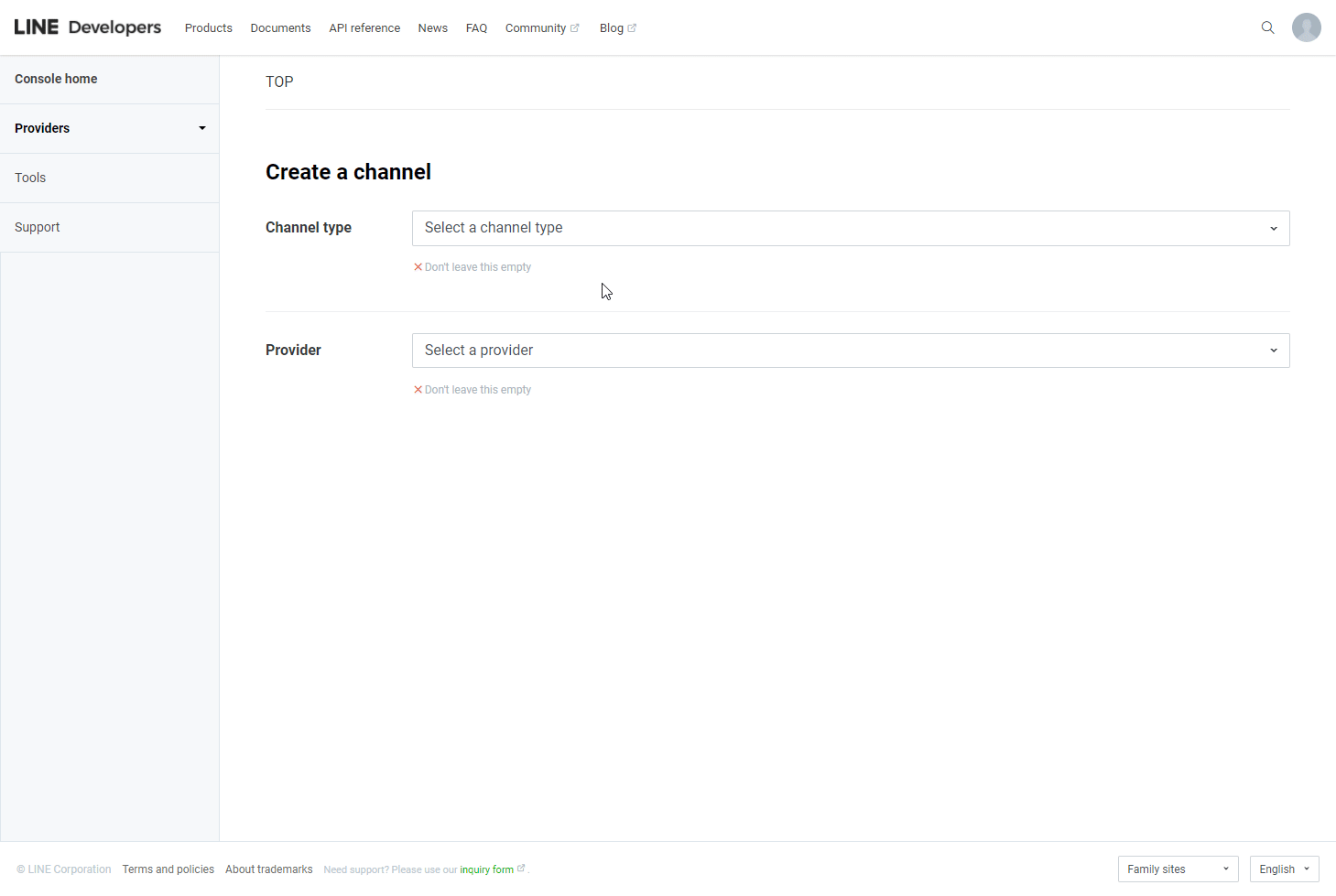
Task: Go to API reference
Action: tap(364, 28)
